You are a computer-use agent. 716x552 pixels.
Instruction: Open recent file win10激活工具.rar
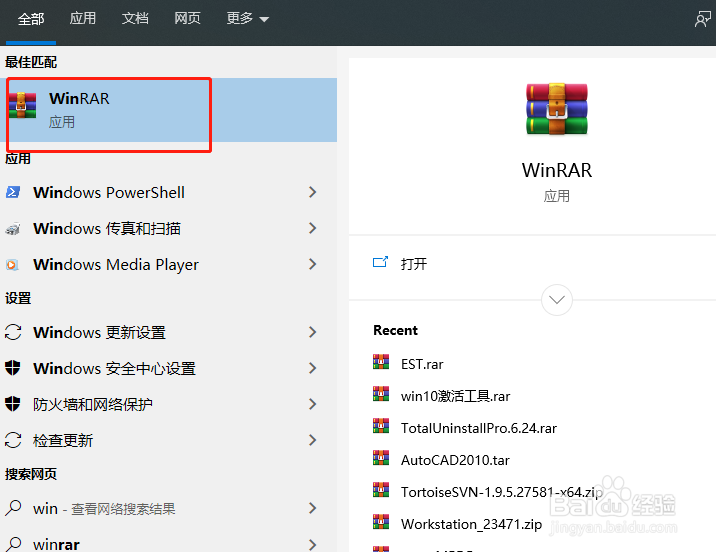point(455,396)
